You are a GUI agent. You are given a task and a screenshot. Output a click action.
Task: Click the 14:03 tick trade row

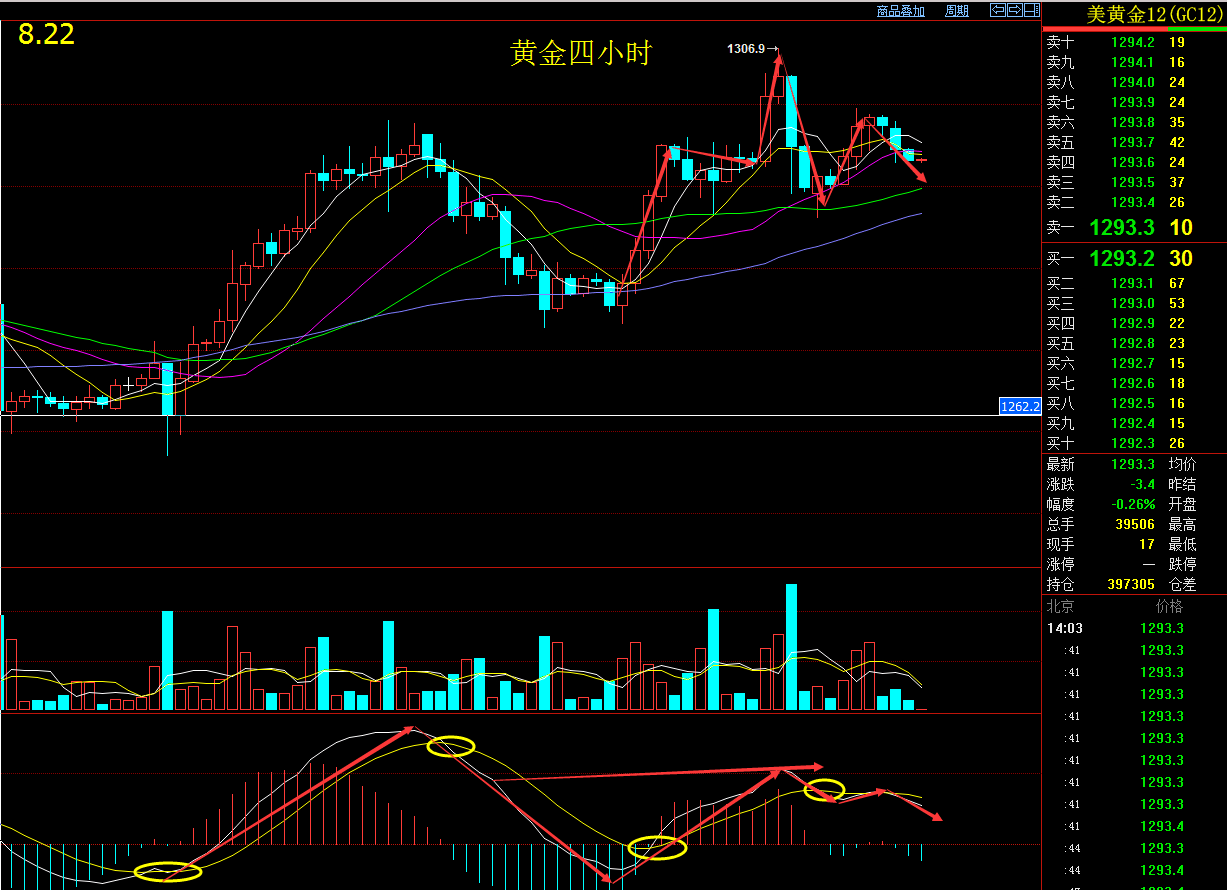1134,628
